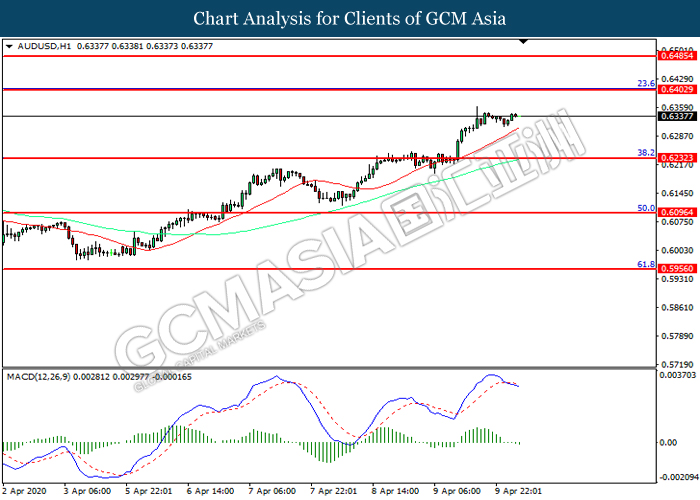Click the 8 Apr 14:00 time label

coord(396,491)
